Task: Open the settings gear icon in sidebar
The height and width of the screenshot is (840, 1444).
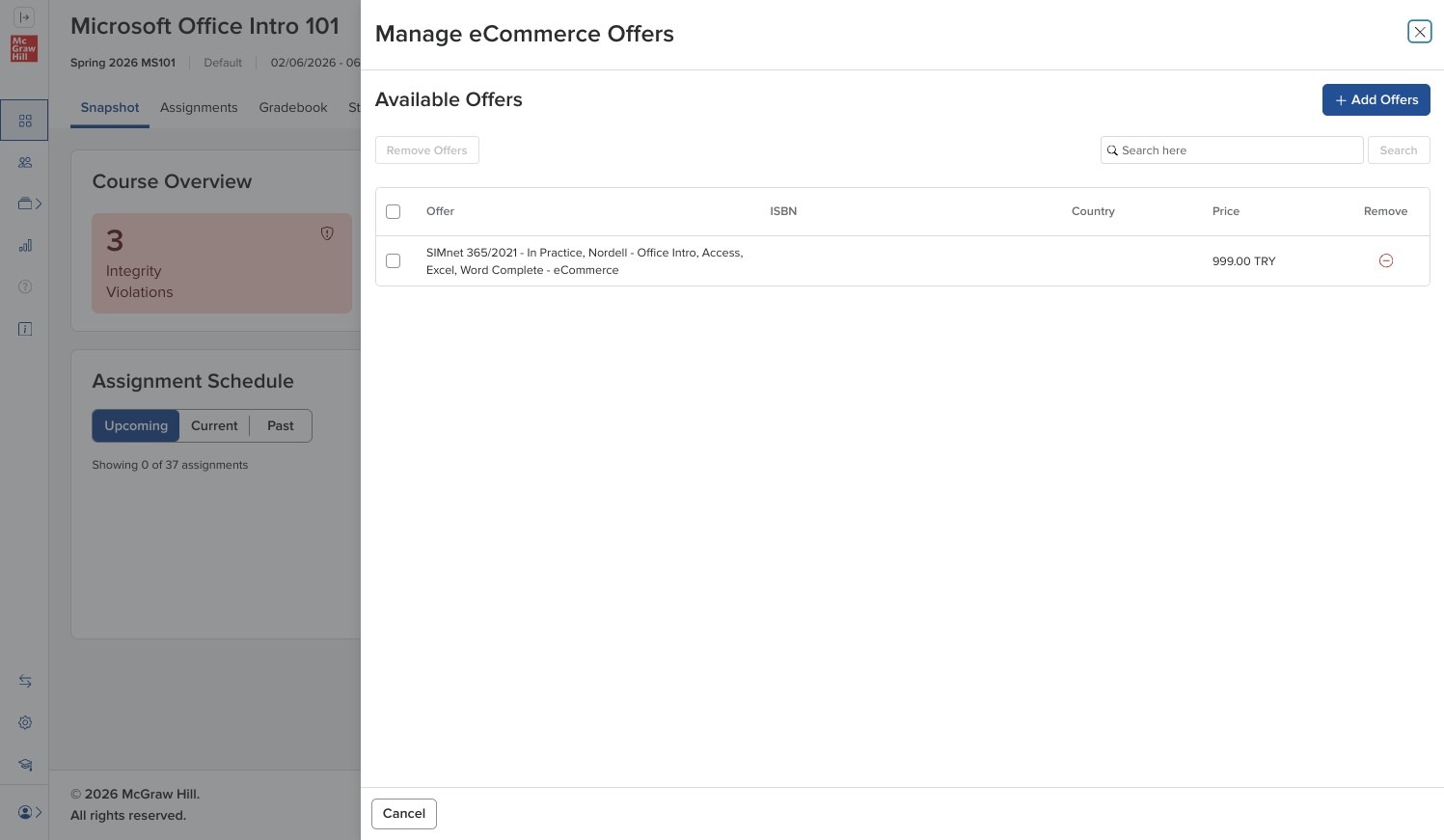Action: (x=25, y=722)
